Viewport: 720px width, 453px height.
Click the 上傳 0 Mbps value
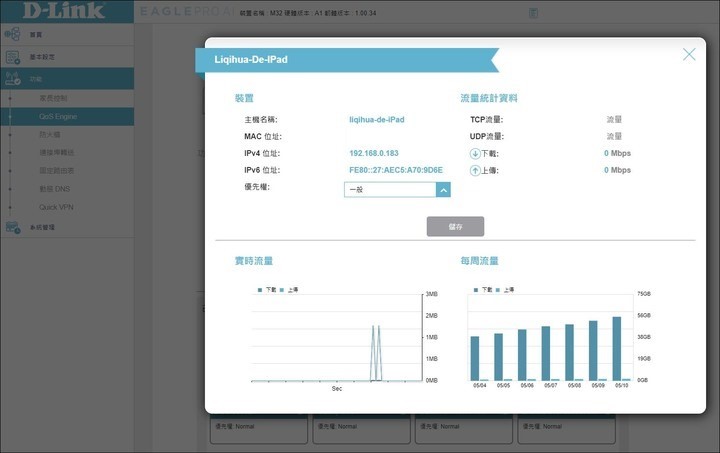[617, 170]
